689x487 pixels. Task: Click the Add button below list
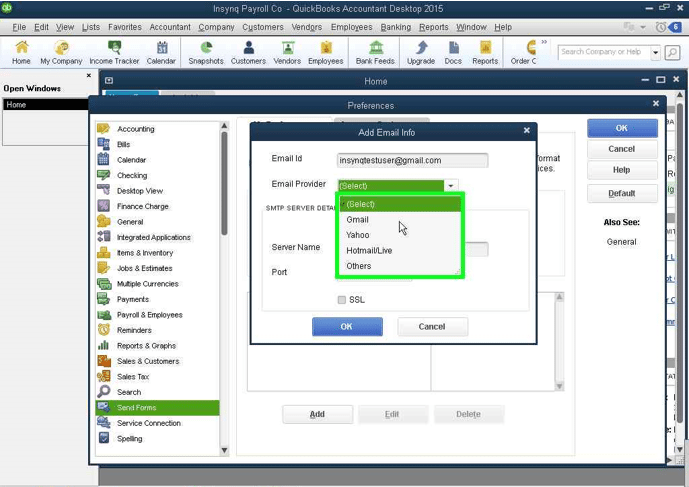click(317, 414)
